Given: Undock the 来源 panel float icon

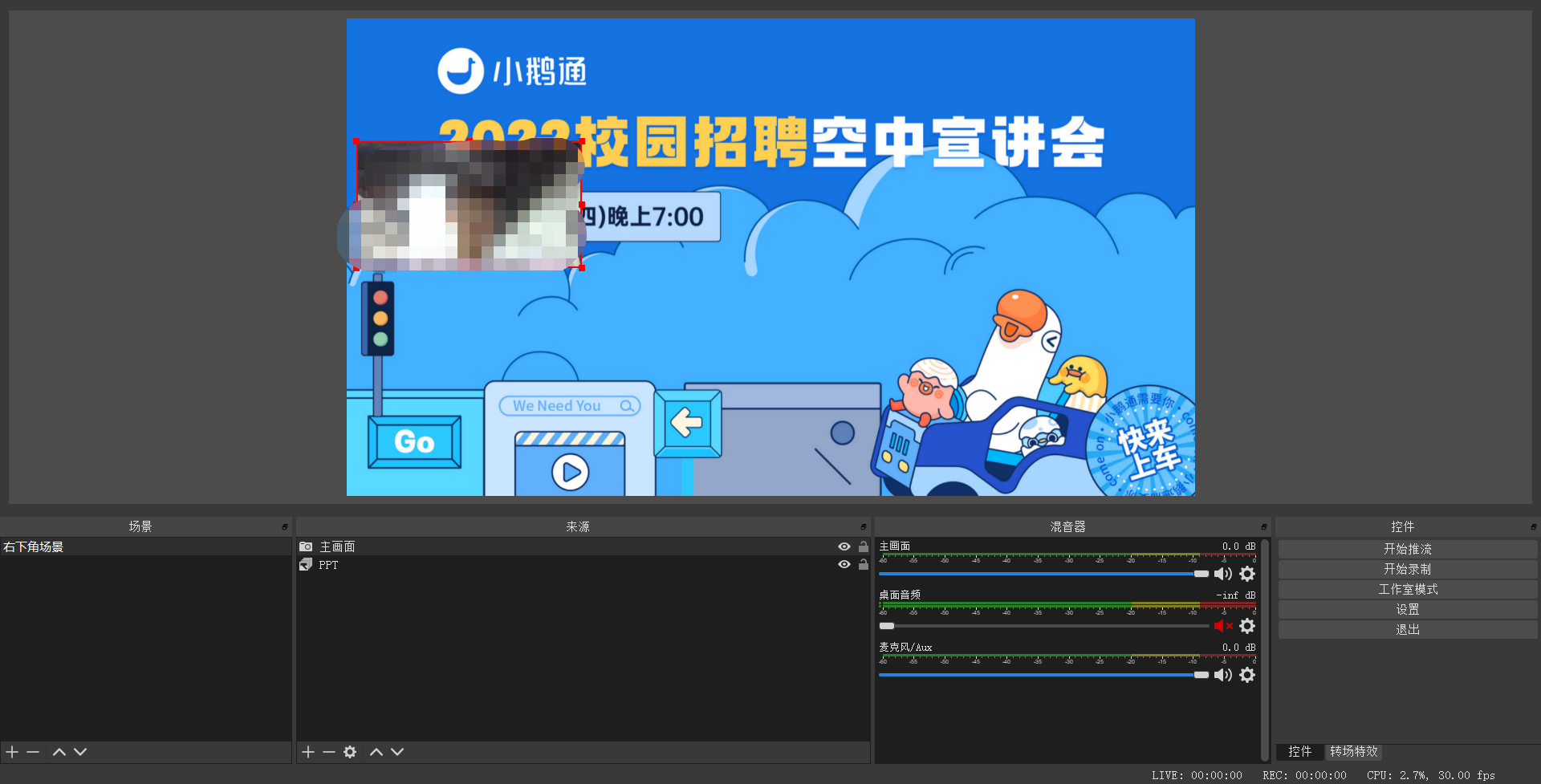Looking at the screenshot, I should pyautogui.click(x=864, y=527).
